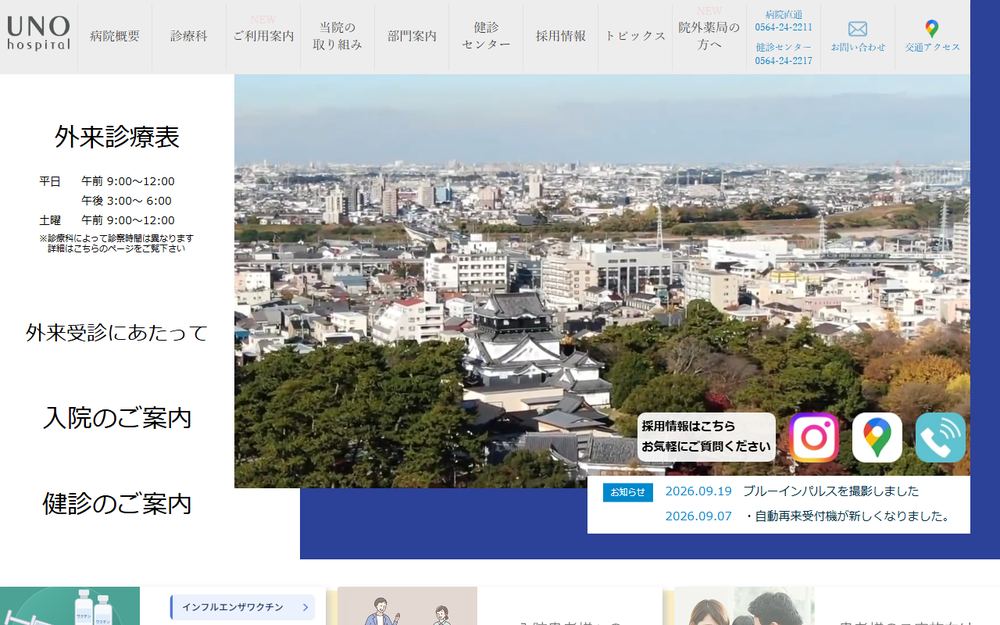This screenshot has width=1000, height=625.
Task: Open 入院のご案内 link
Action: (x=117, y=418)
